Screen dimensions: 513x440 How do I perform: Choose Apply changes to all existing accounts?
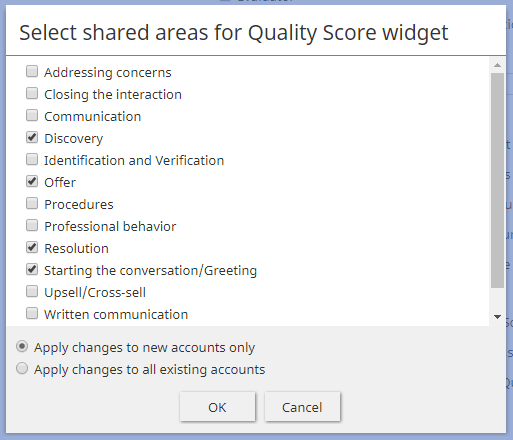click(22, 369)
